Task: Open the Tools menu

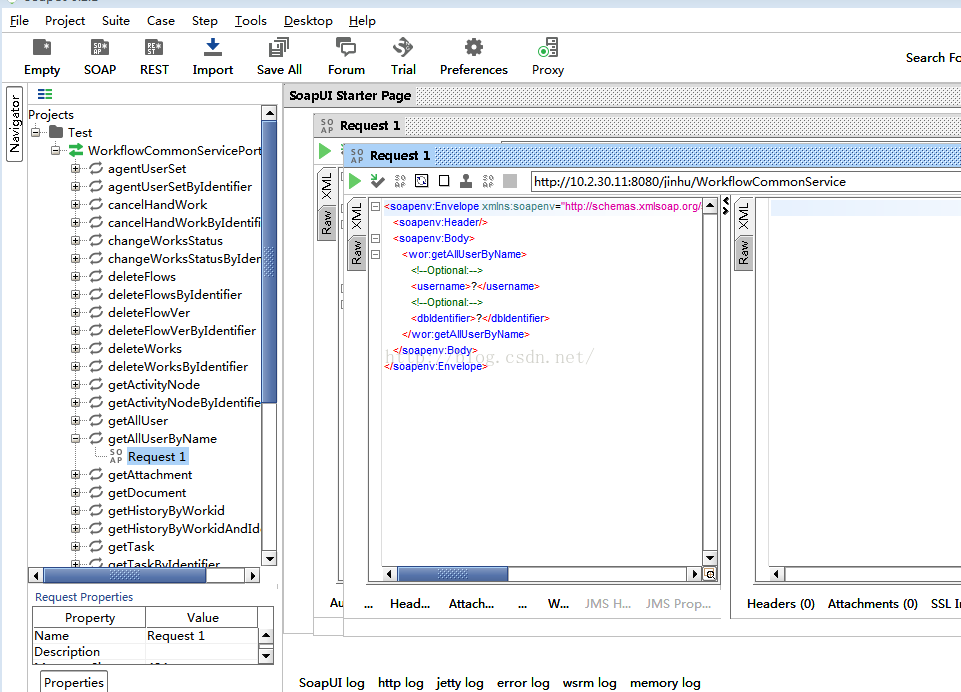Action: click(x=251, y=20)
